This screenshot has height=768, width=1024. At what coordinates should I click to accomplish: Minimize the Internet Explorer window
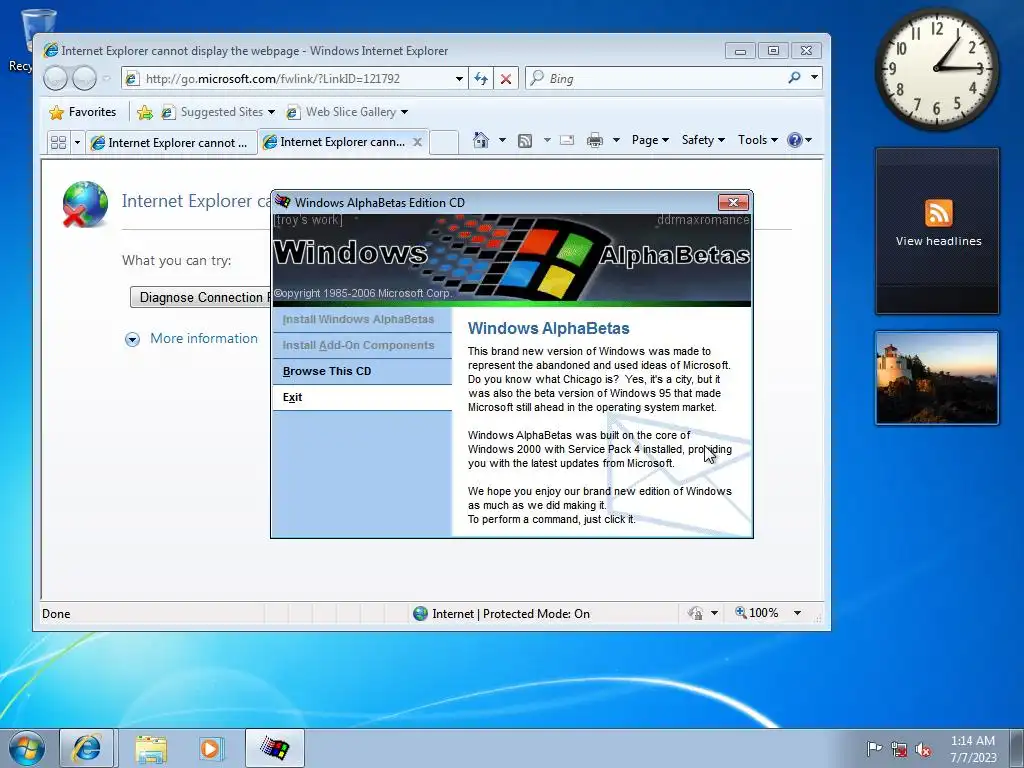740,51
